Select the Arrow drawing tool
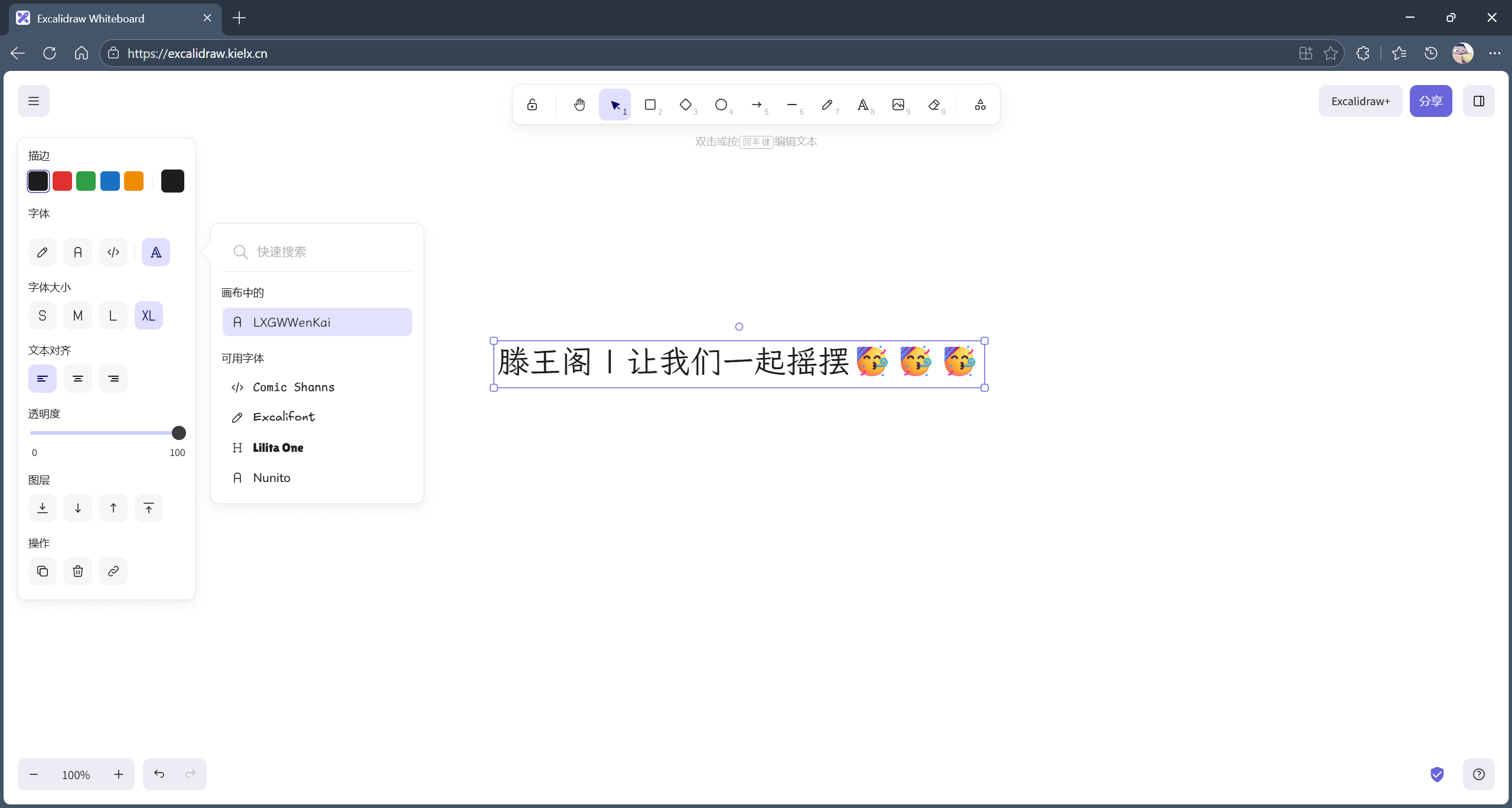 pos(757,105)
